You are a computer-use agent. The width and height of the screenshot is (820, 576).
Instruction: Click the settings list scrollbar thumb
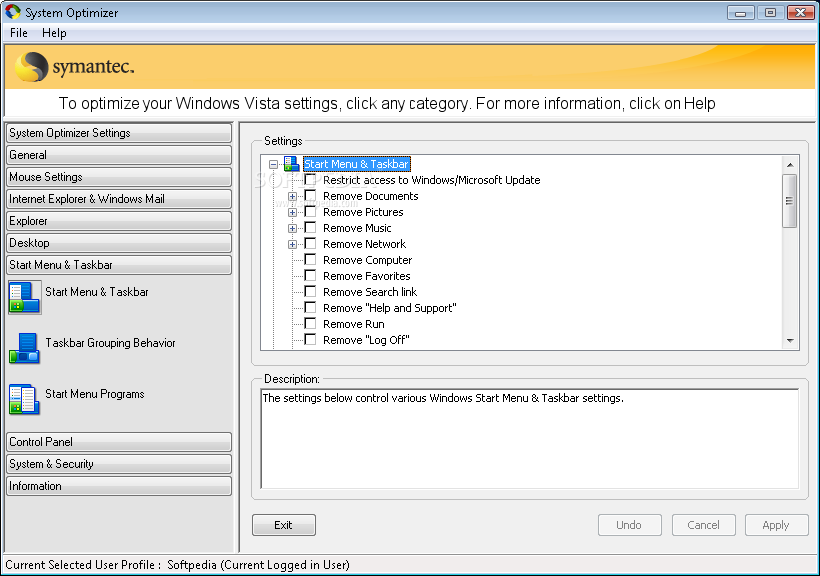tap(790, 201)
